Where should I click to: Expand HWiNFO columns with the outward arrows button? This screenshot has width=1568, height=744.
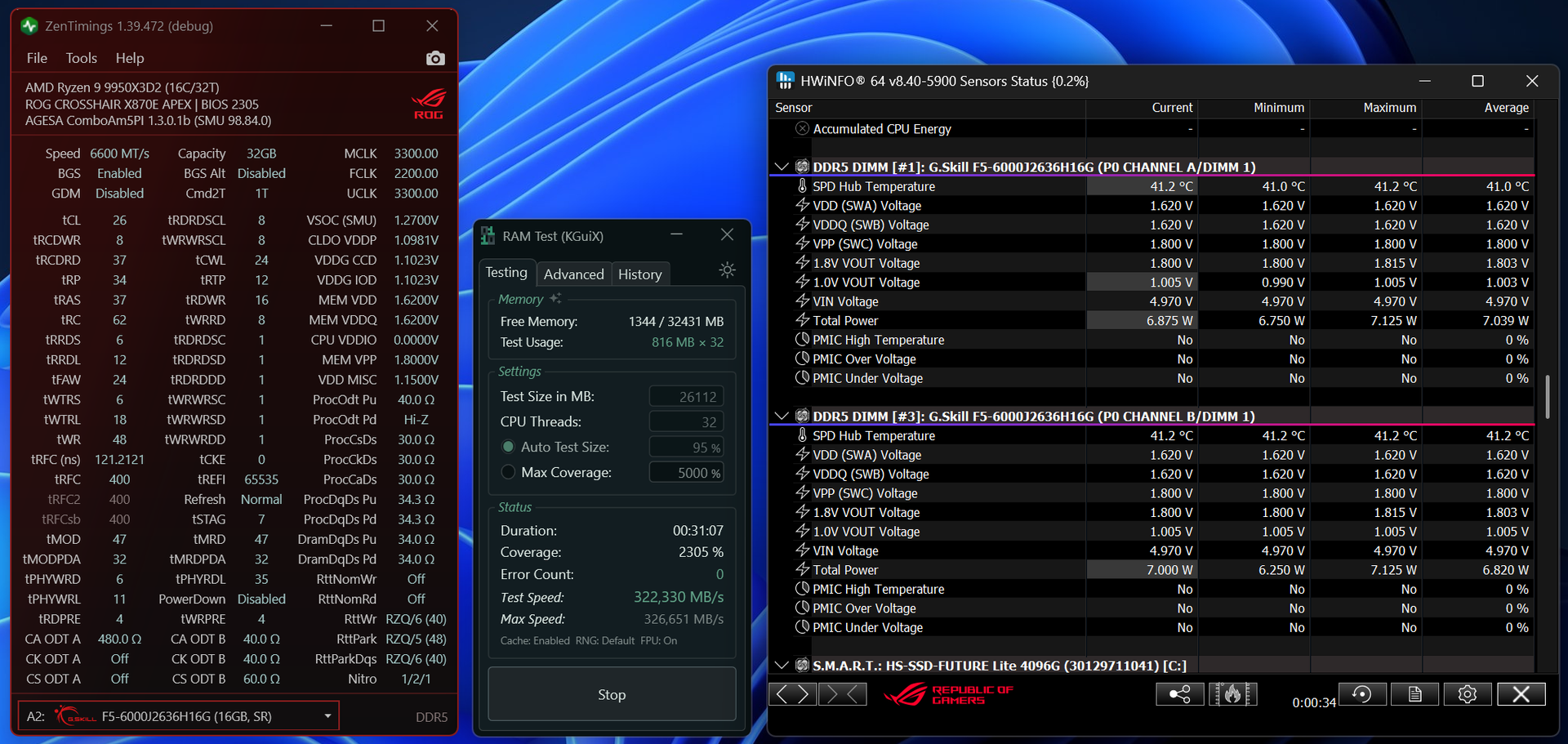tap(793, 694)
